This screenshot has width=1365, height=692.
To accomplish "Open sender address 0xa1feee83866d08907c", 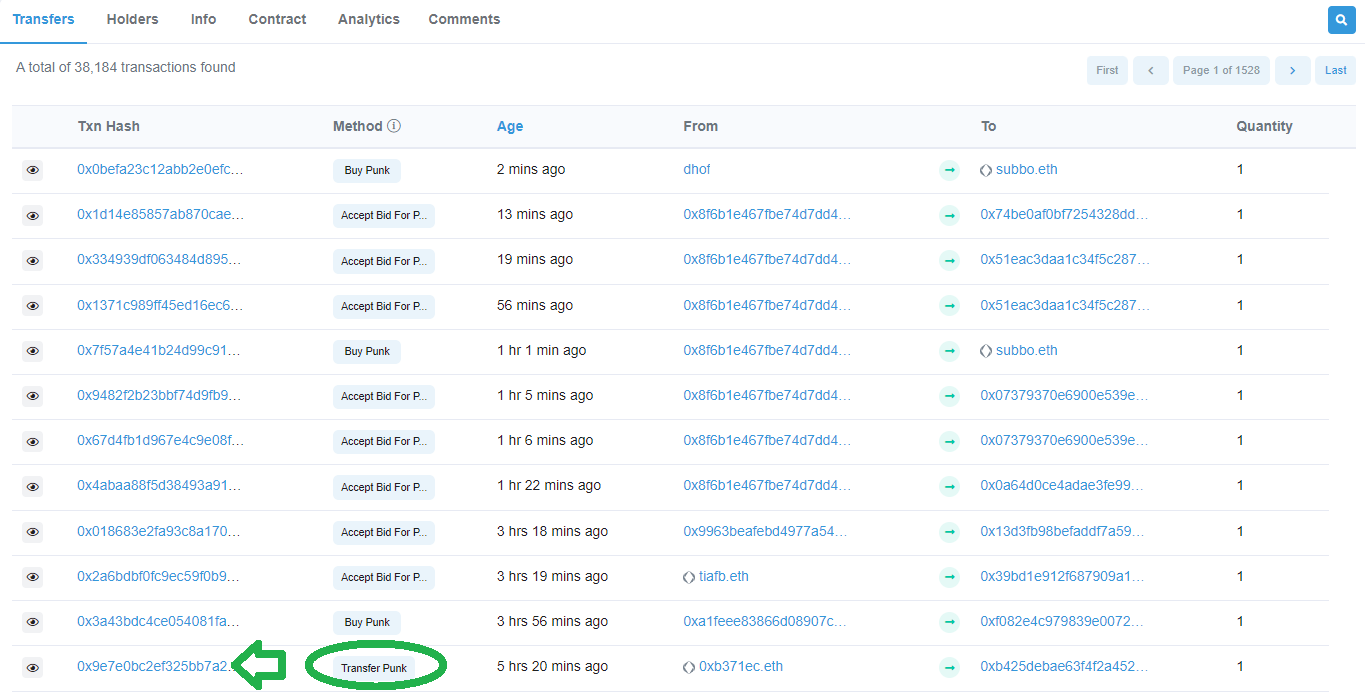I will point(765,621).
